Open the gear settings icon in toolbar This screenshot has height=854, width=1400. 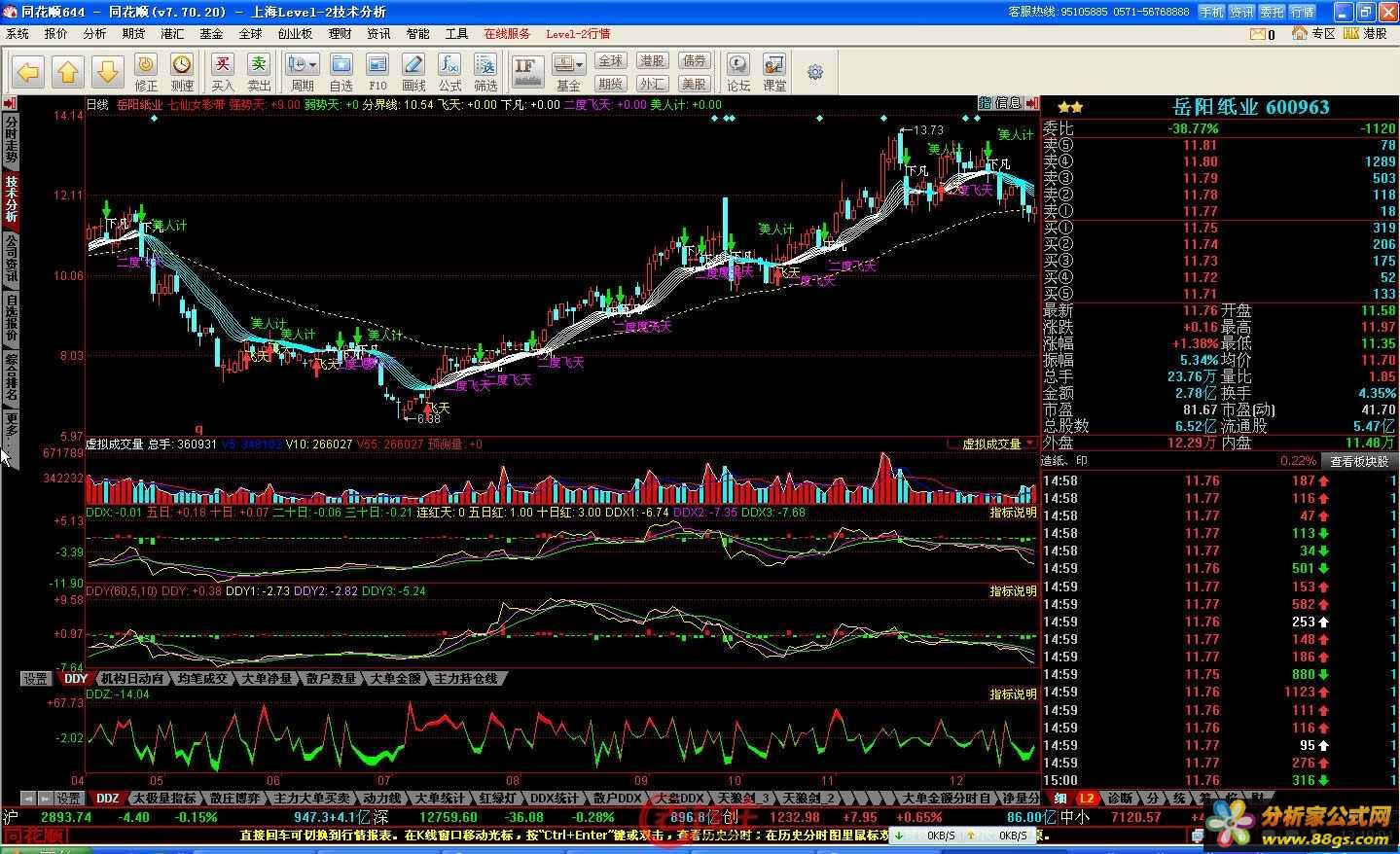815,72
